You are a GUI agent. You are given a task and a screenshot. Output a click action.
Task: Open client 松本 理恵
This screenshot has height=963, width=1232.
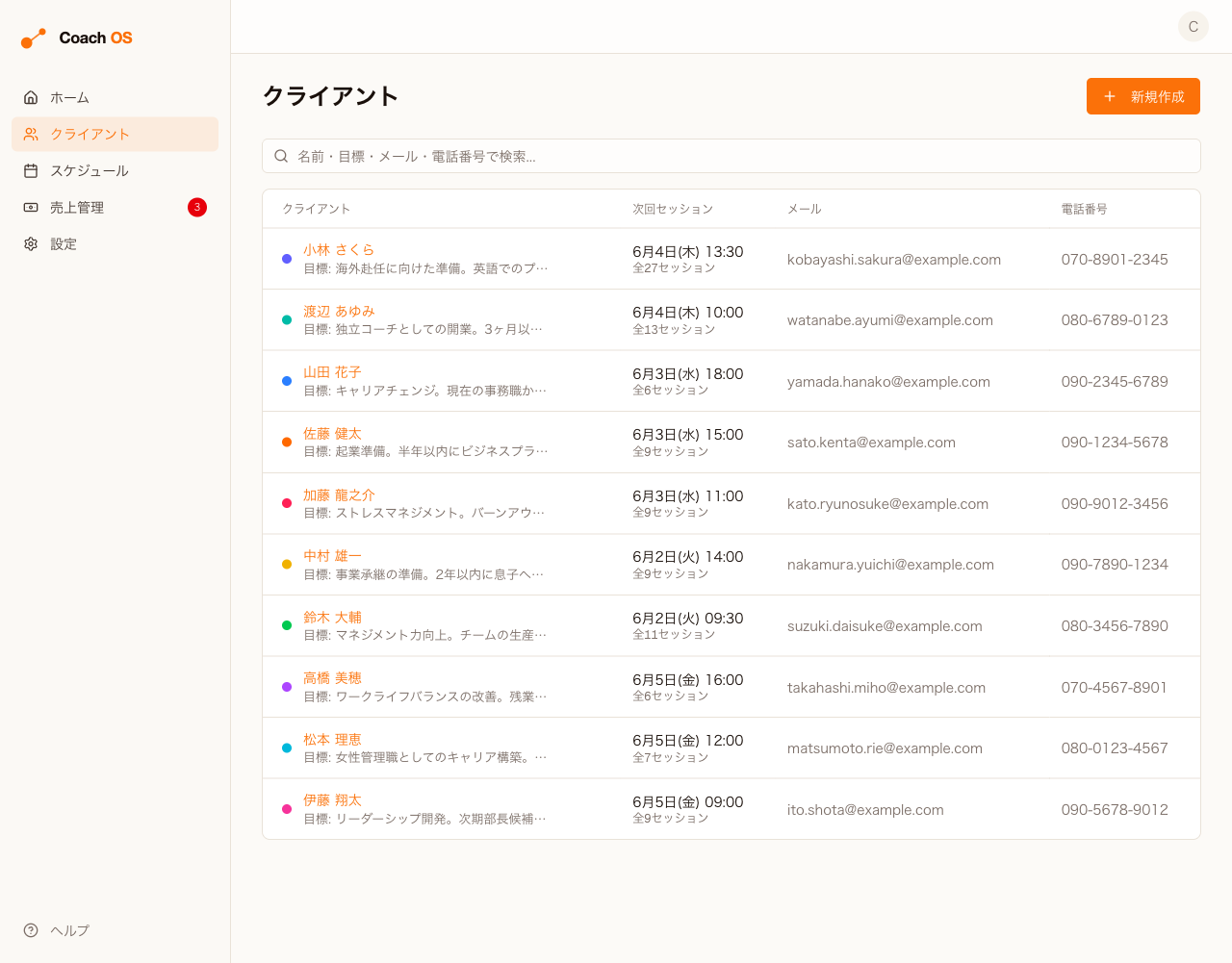tap(332, 739)
